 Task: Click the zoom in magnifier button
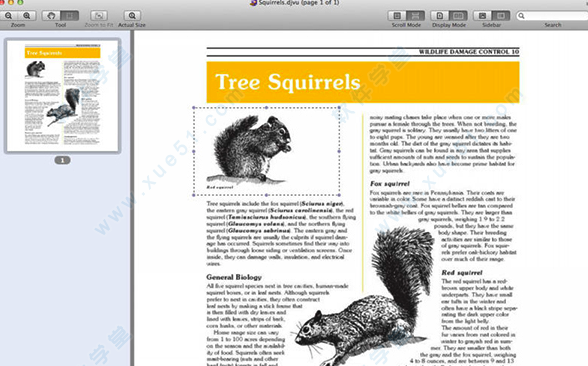coord(27,15)
